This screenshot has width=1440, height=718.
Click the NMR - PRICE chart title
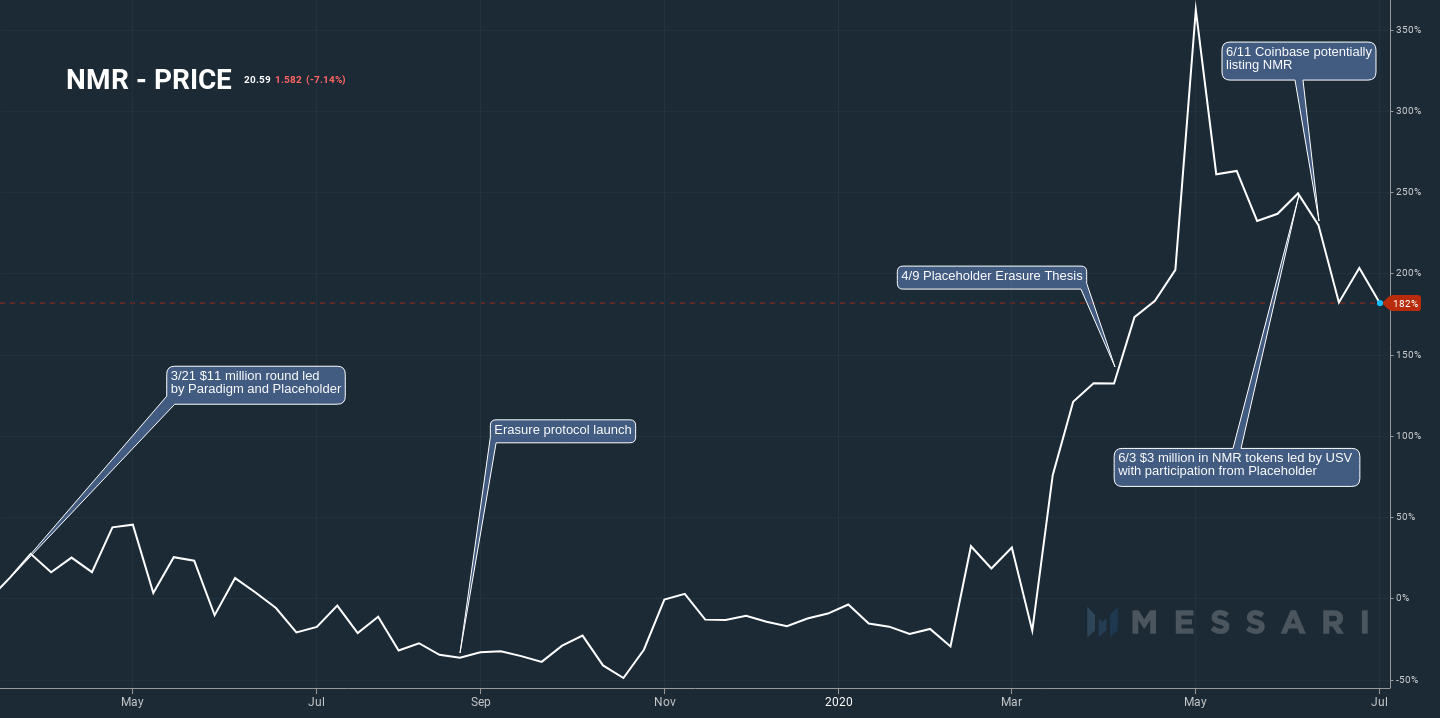point(149,80)
